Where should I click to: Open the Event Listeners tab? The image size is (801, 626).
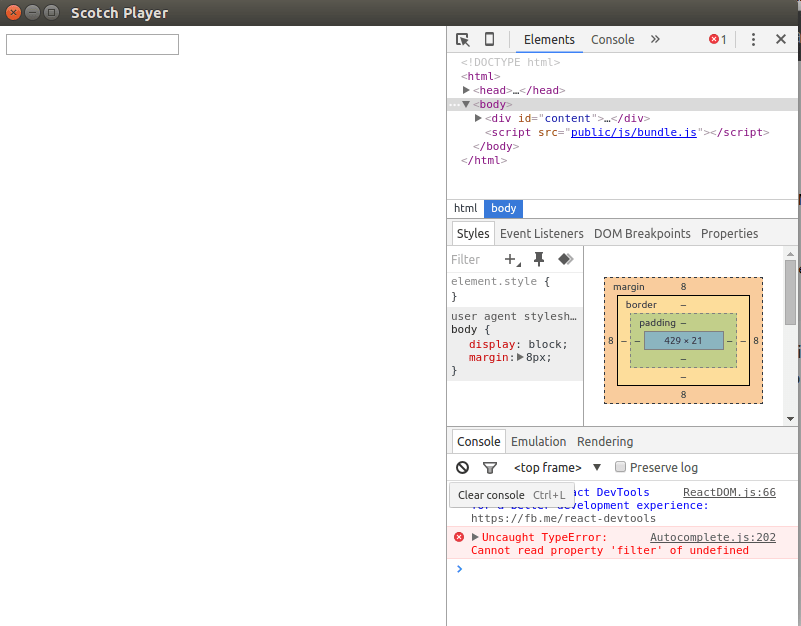[x=541, y=234]
